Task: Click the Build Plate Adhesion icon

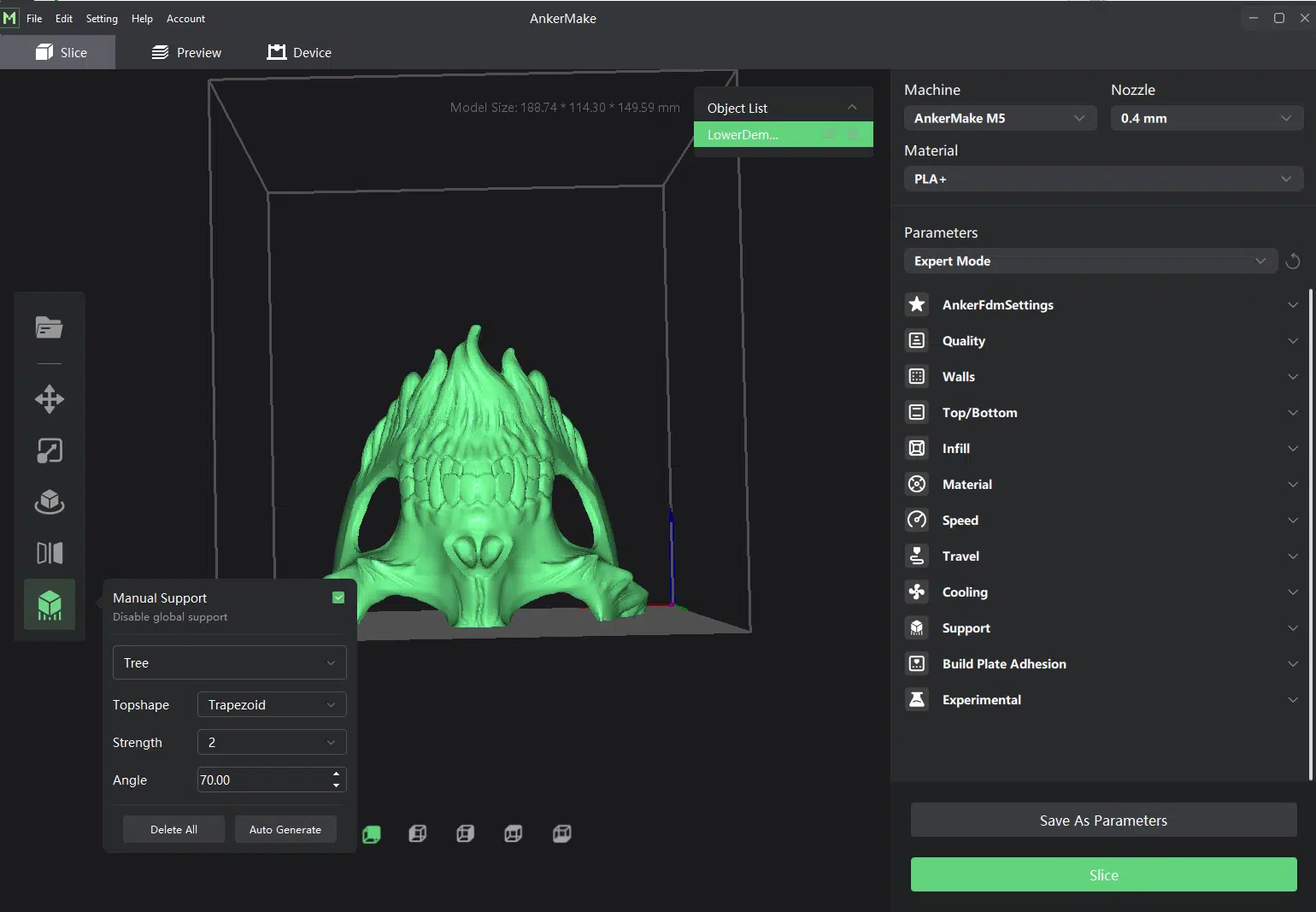Action: point(917,663)
